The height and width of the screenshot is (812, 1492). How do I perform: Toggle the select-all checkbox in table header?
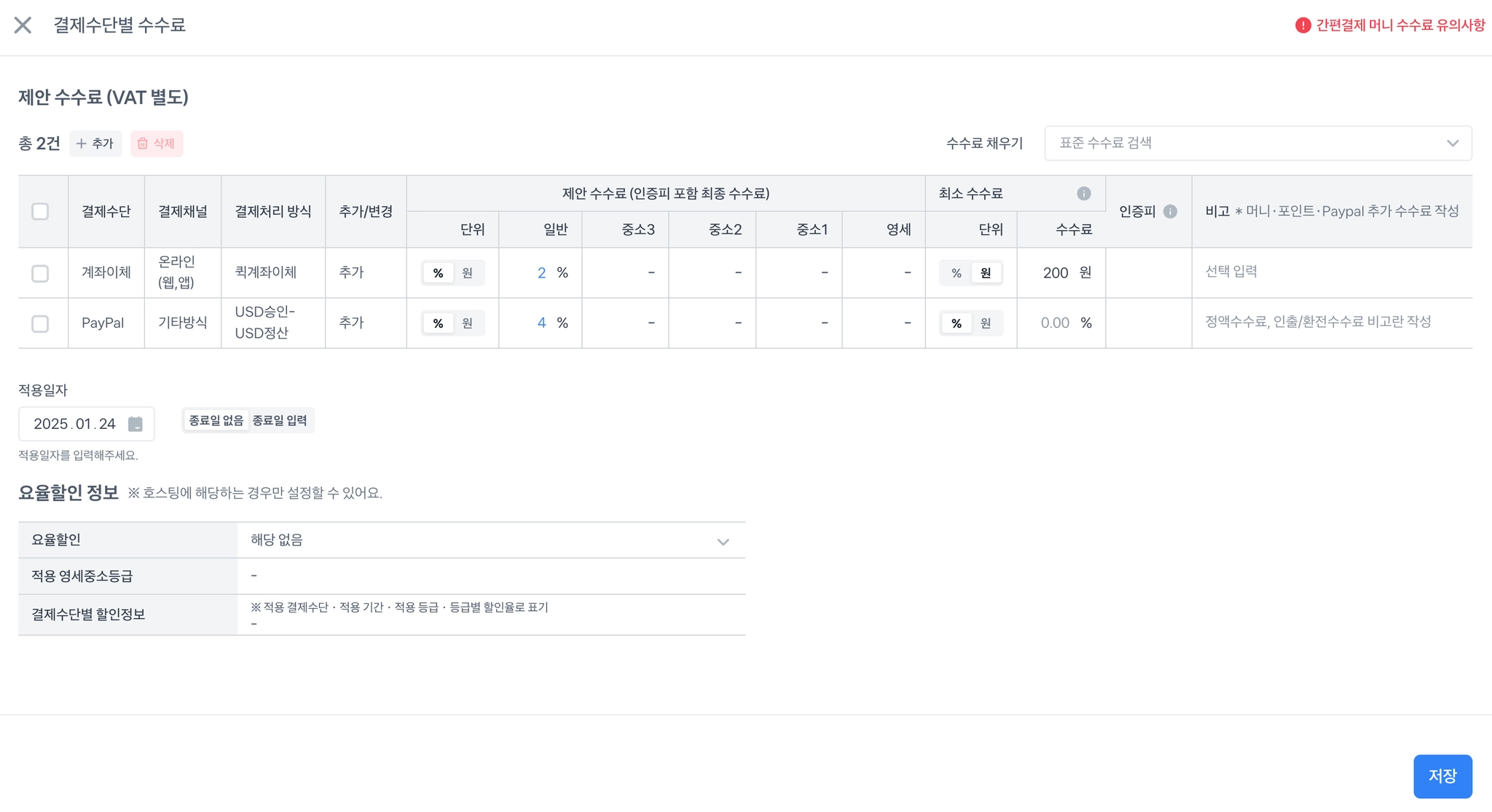[40, 211]
